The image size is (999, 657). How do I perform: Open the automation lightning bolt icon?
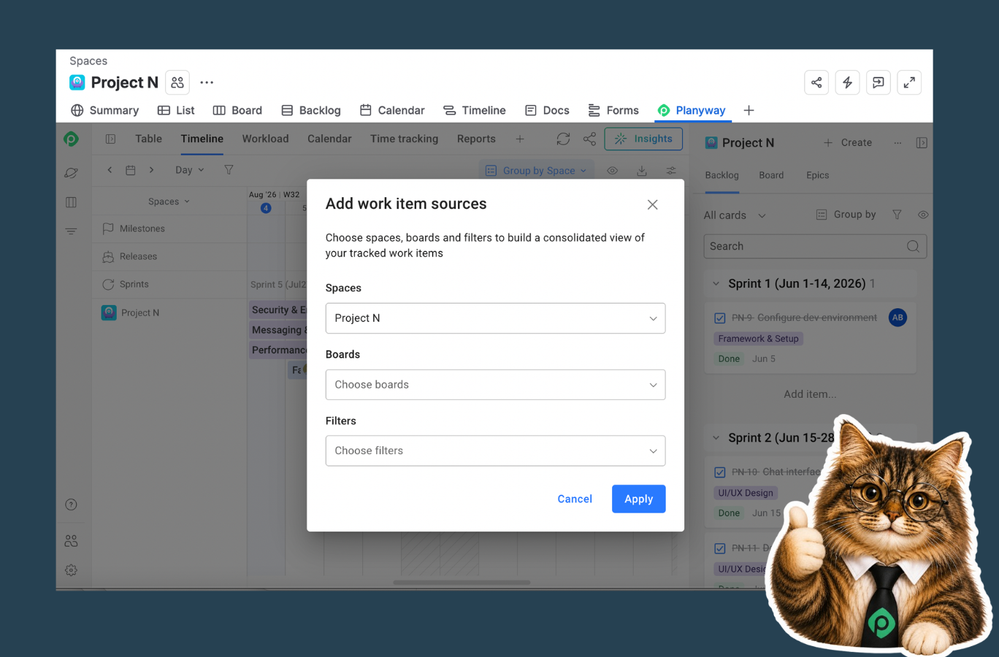pos(847,82)
